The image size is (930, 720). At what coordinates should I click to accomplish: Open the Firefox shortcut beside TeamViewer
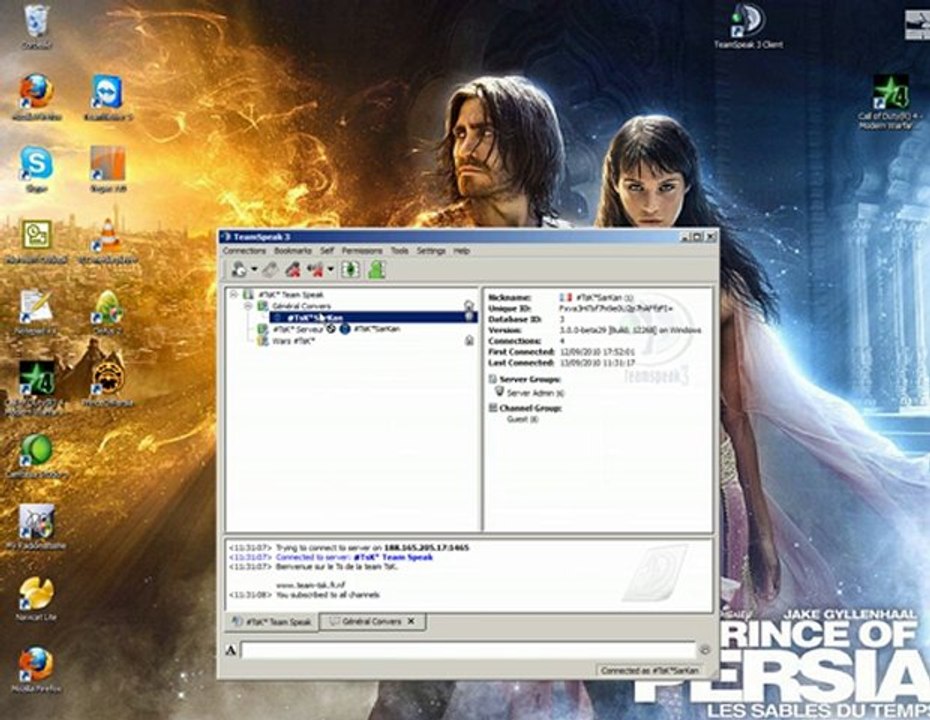pyautogui.click(x=36, y=97)
